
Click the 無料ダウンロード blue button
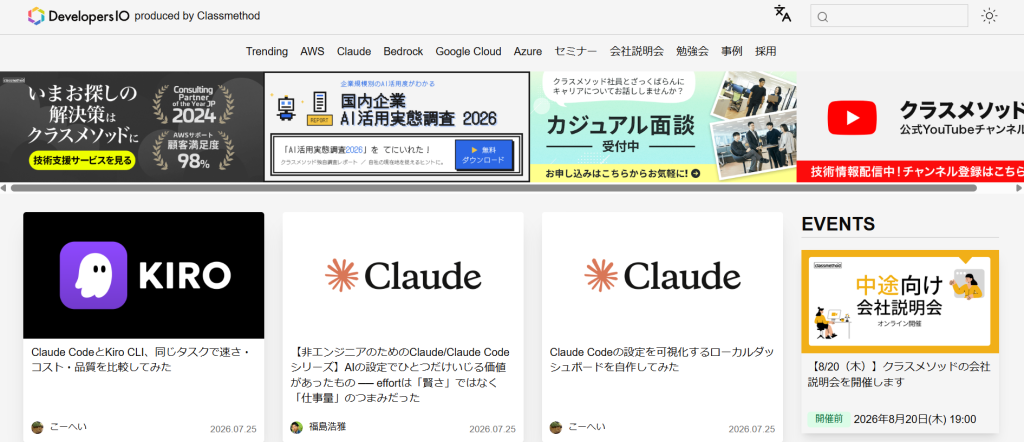point(484,155)
